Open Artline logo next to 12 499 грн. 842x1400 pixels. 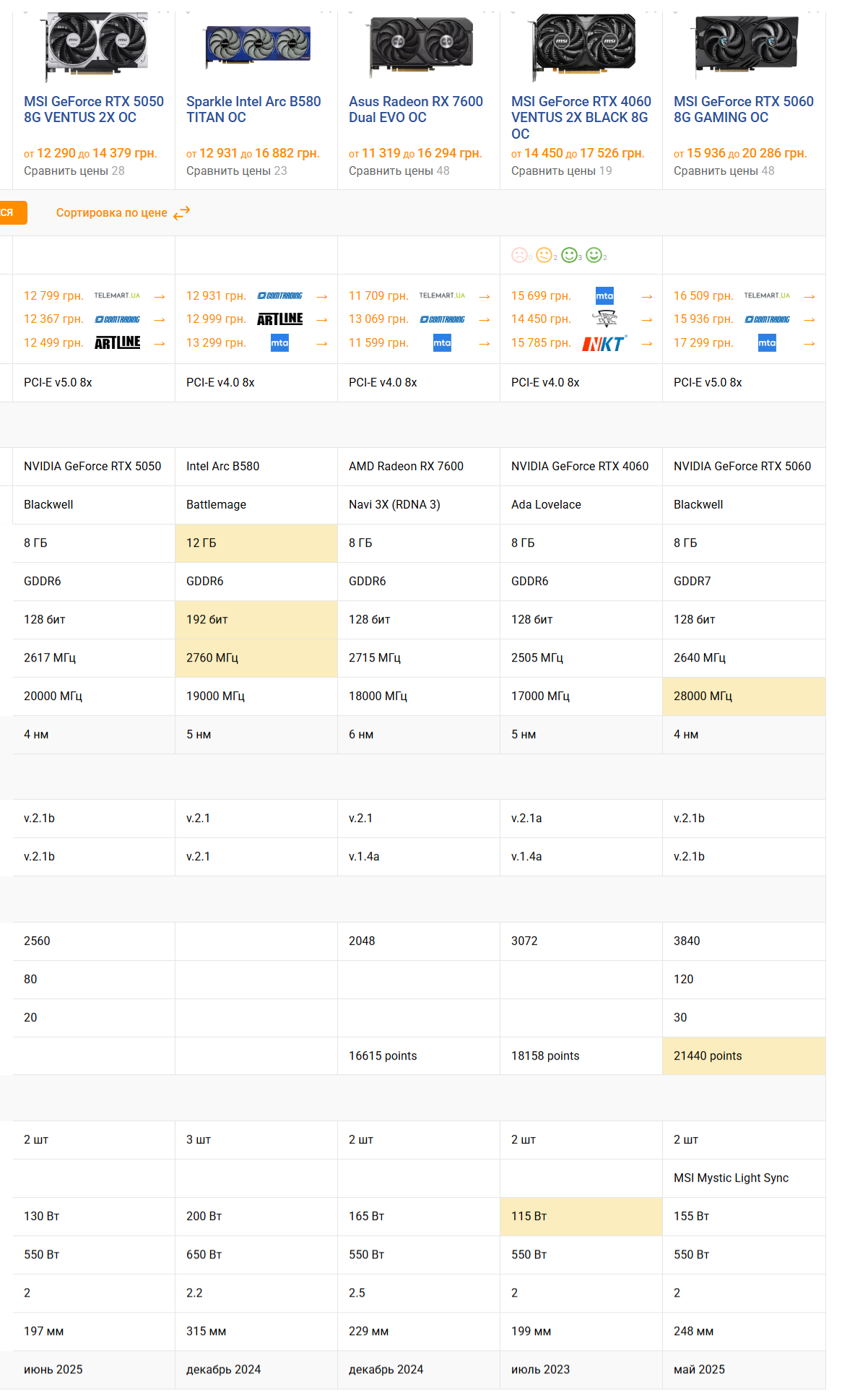tap(117, 342)
